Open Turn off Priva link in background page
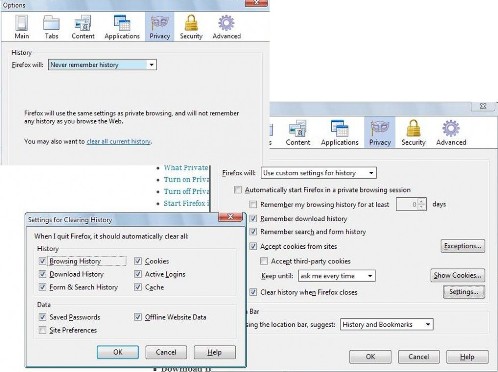 pos(186,191)
